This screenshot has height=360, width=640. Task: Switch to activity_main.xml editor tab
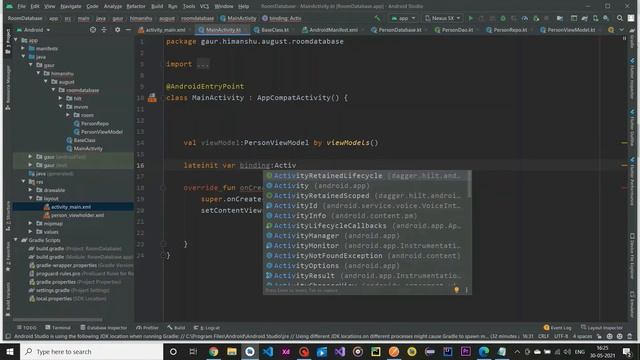(x=162, y=30)
